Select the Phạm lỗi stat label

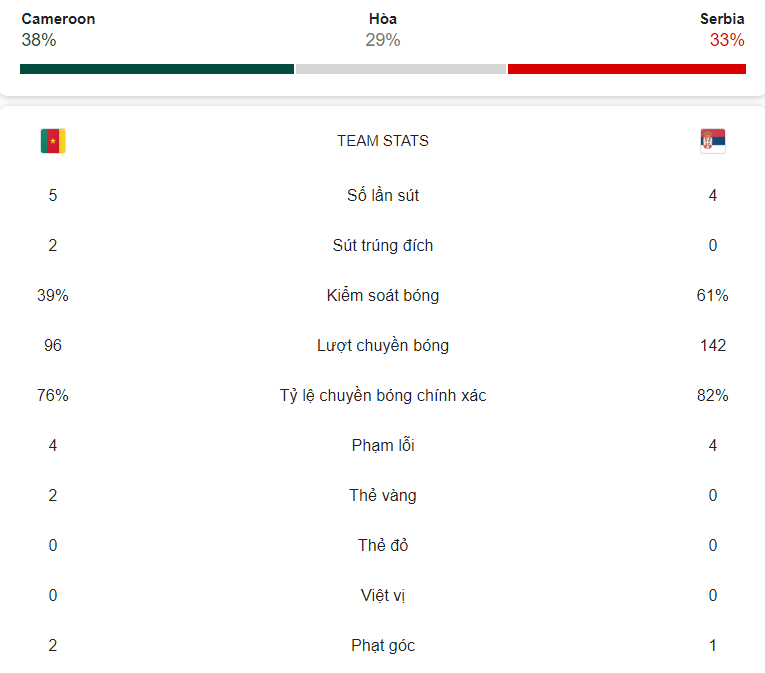pos(382,445)
